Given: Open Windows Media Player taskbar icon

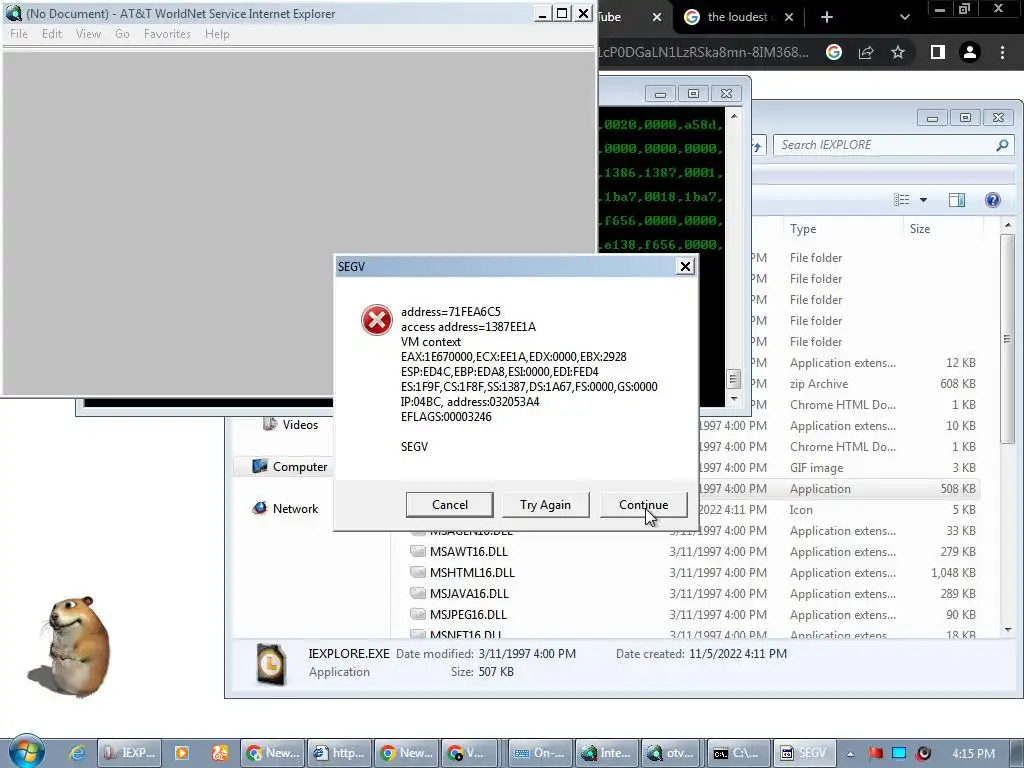Looking at the screenshot, I should pyautogui.click(x=182, y=753).
